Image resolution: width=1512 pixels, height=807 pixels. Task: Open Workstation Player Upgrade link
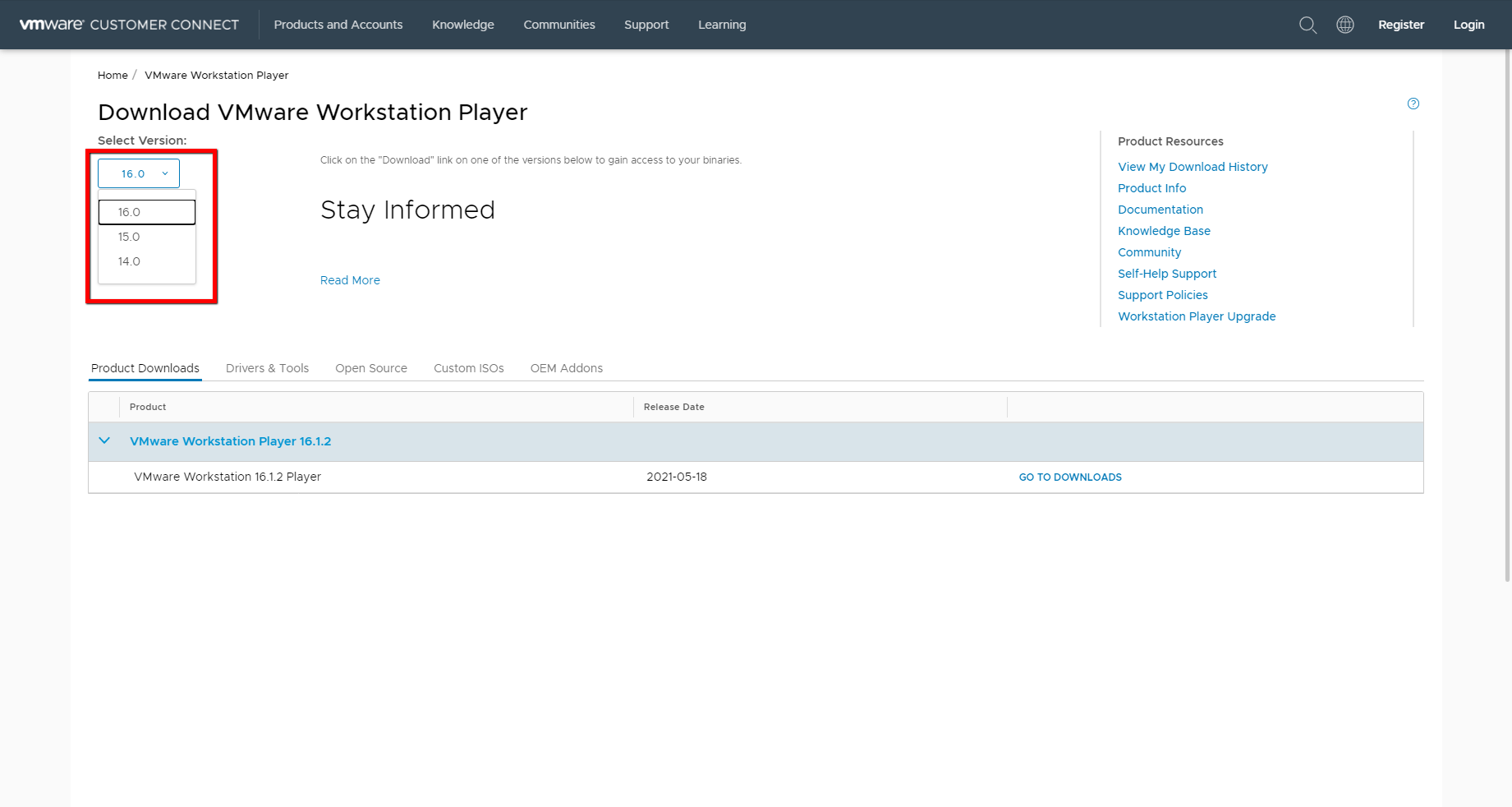click(x=1197, y=316)
